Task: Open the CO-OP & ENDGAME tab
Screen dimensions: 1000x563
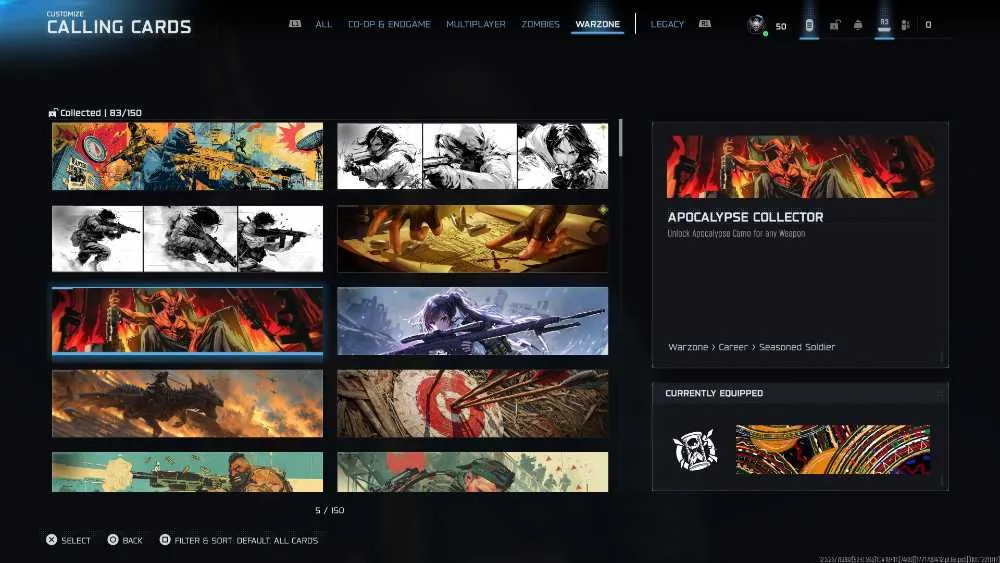Action: pos(389,24)
